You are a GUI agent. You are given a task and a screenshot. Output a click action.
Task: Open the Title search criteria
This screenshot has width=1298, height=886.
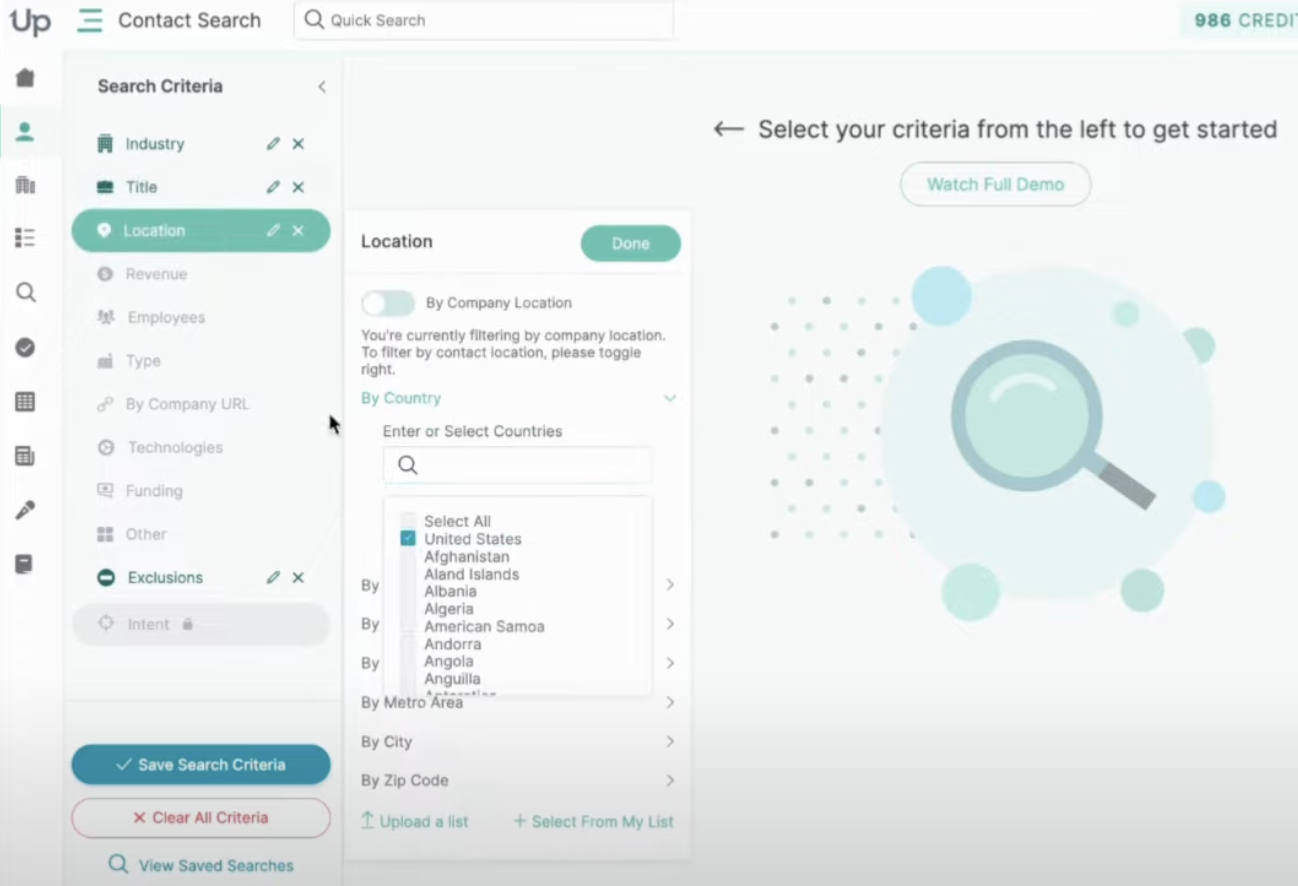[x=141, y=187]
